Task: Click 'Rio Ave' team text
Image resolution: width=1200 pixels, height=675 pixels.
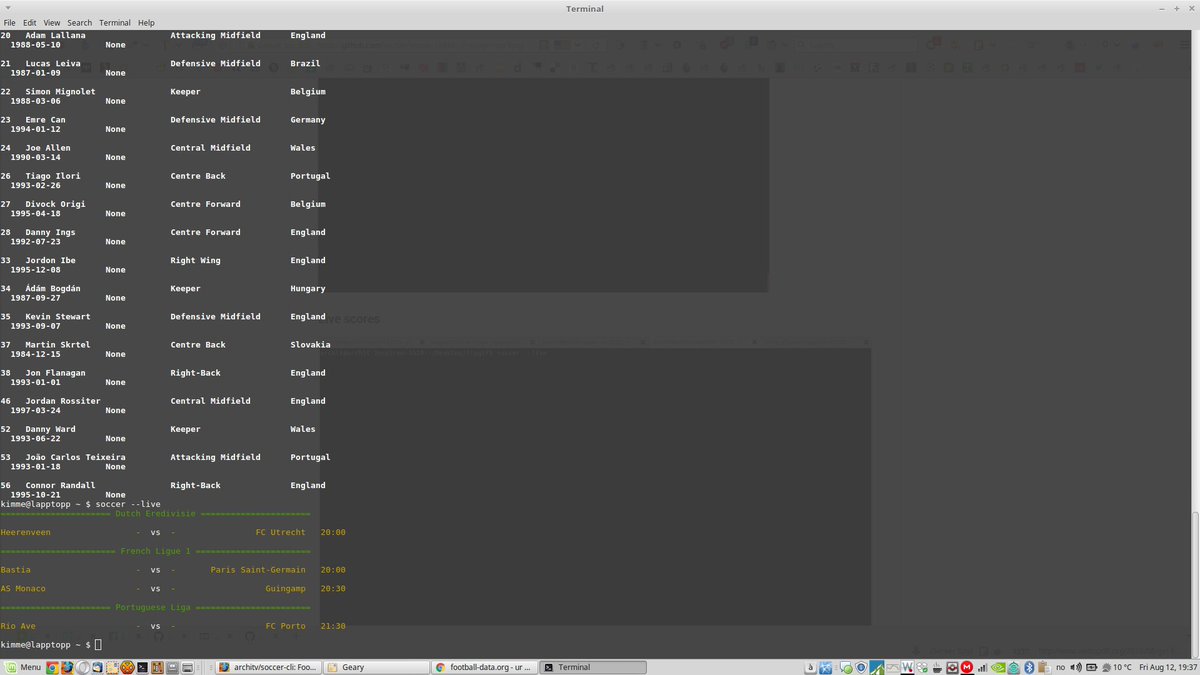Action: 18,626
